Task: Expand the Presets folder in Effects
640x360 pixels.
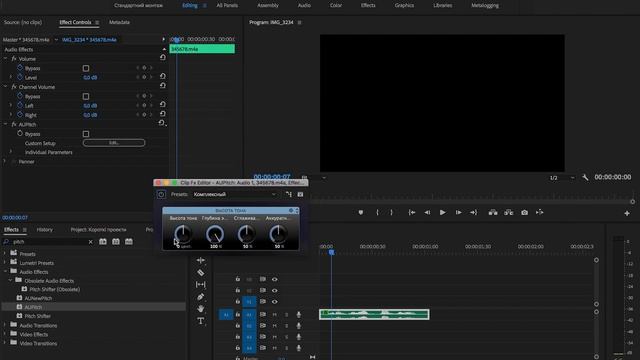Action: pyautogui.click(x=5, y=253)
